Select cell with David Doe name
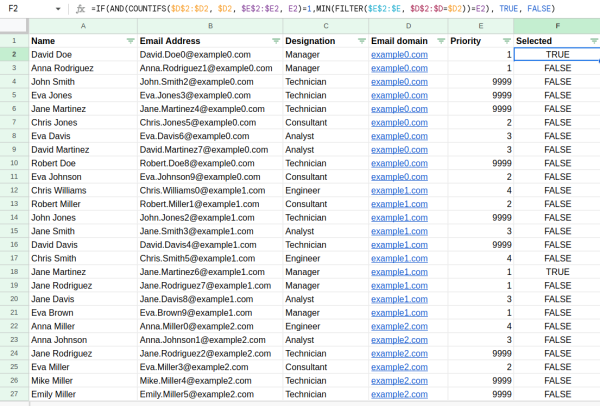 (83, 54)
